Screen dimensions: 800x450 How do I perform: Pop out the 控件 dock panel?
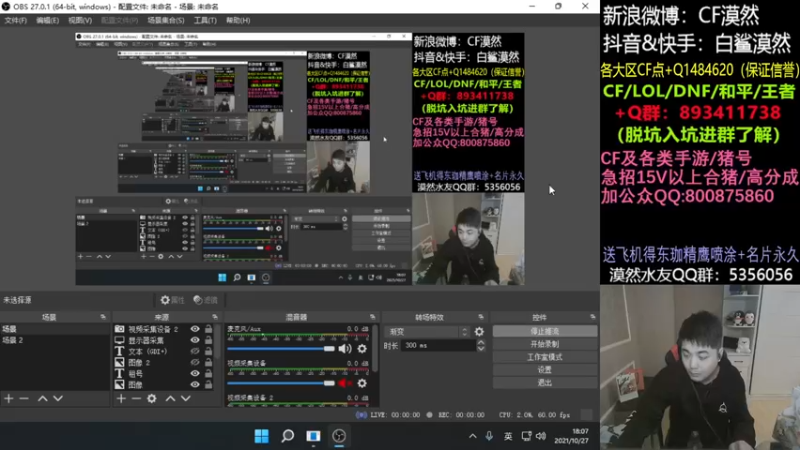pyautogui.click(x=592, y=317)
